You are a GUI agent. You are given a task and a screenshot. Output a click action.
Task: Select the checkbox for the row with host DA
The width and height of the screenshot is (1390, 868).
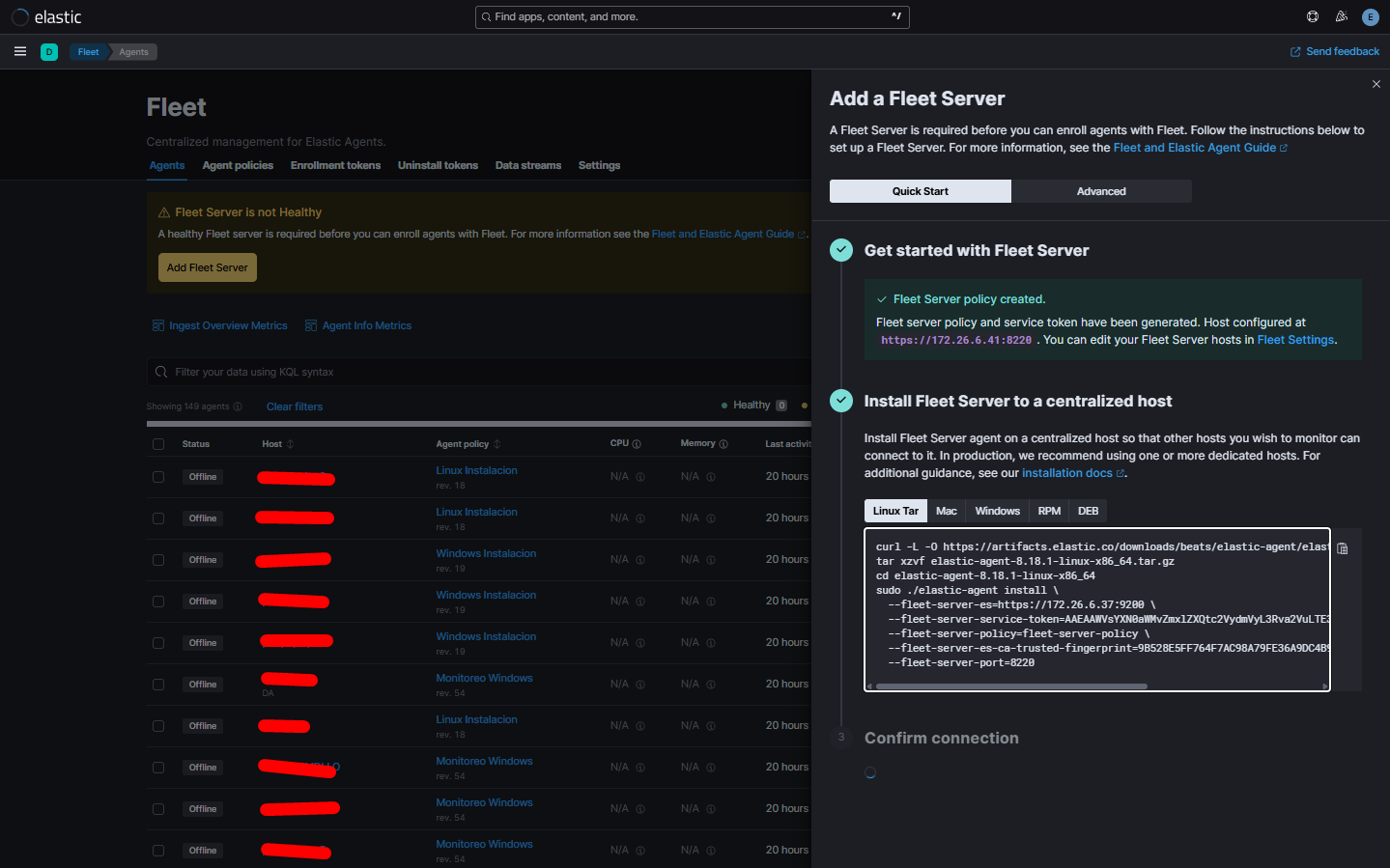coord(158,685)
